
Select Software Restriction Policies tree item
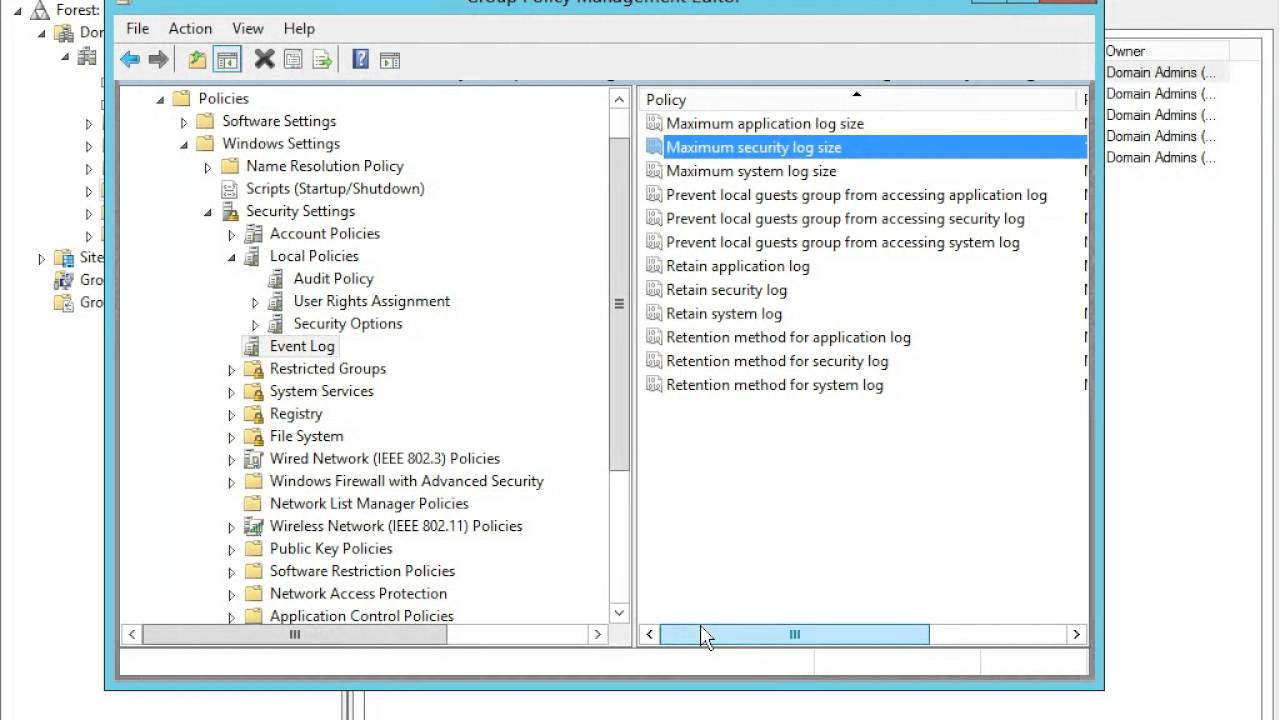click(x=362, y=571)
